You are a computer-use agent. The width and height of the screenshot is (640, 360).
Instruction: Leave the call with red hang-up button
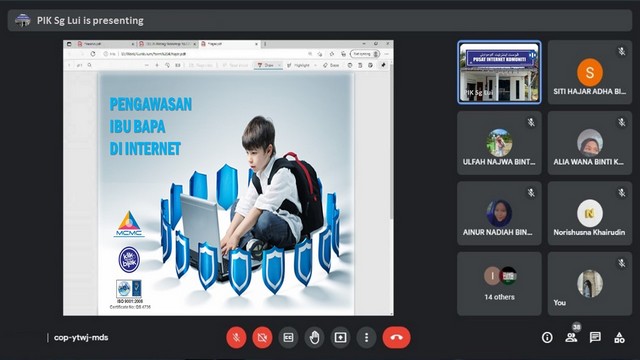[x=396, y=338]
